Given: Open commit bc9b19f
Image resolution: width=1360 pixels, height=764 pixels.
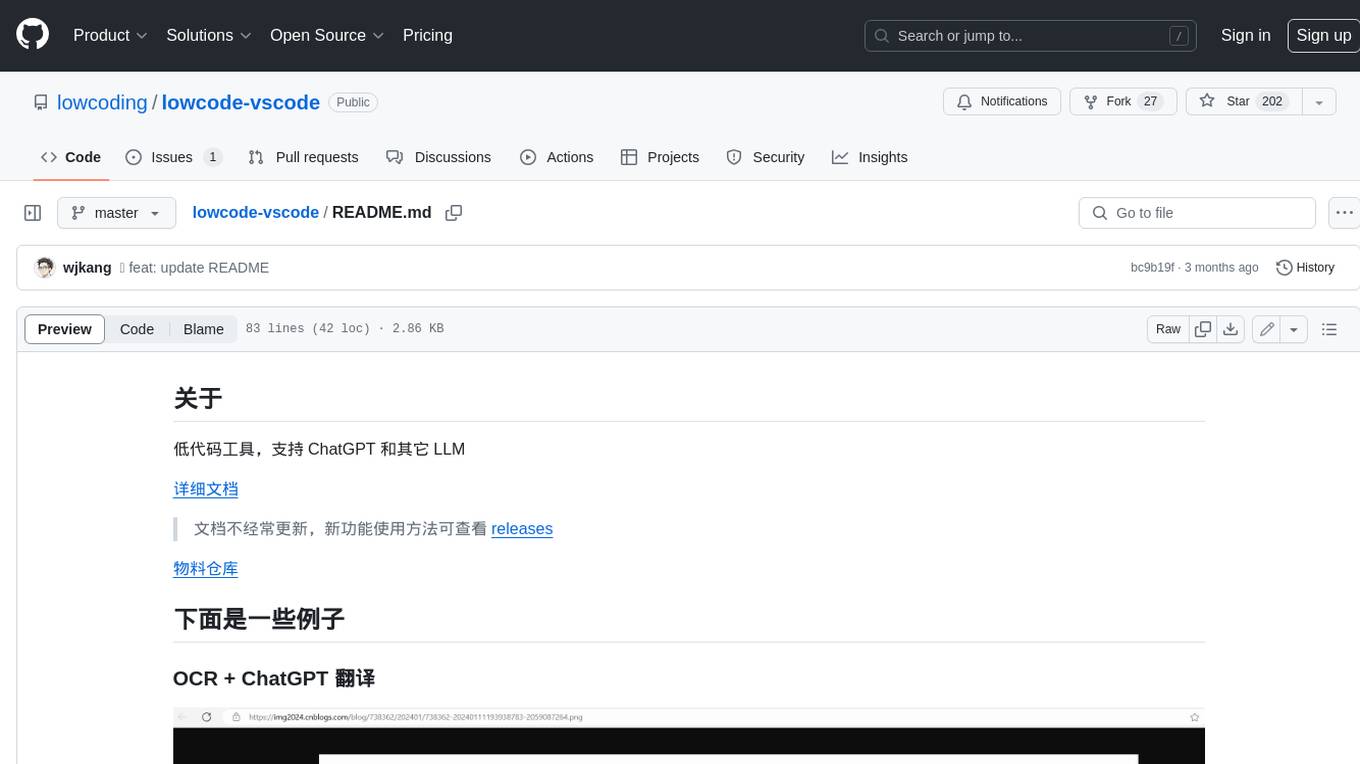Looking at the screenshot, I should [x=1152, y=268].
